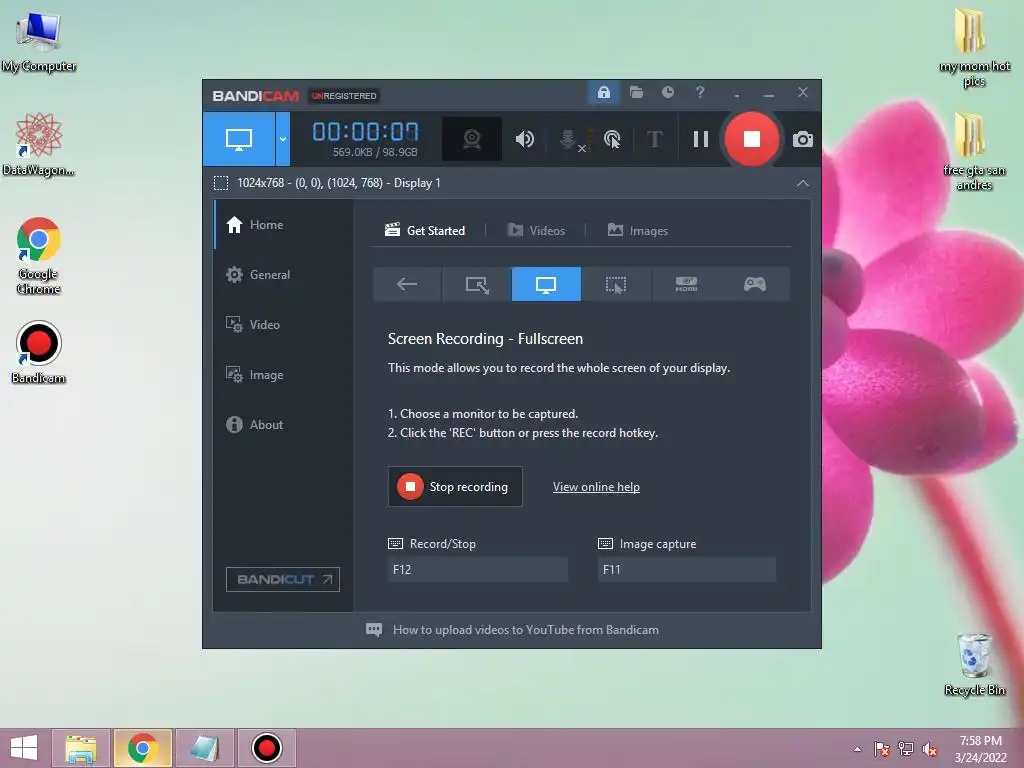Click the recording timer display
The width and height of the screenshot is (1024, 768).
click(366, 132)
